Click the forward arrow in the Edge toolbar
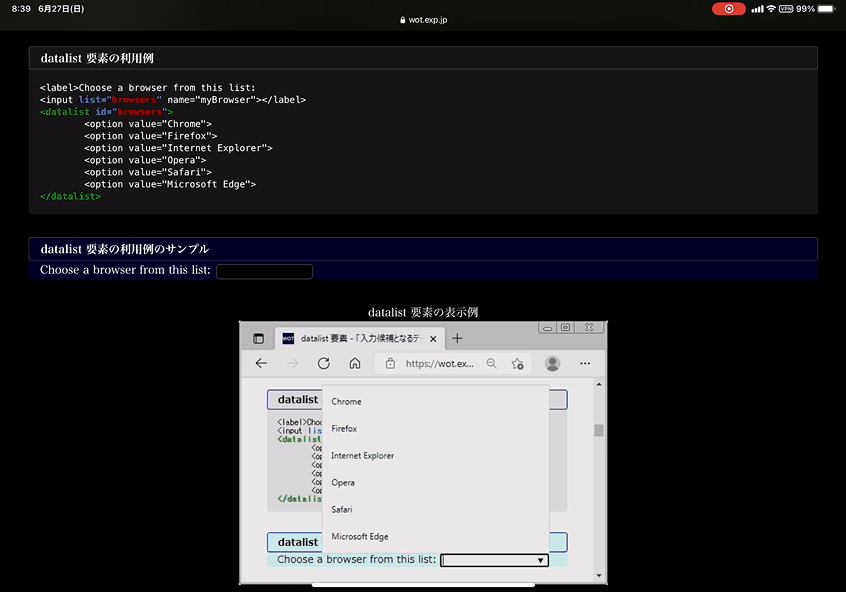 pos(292,363)
